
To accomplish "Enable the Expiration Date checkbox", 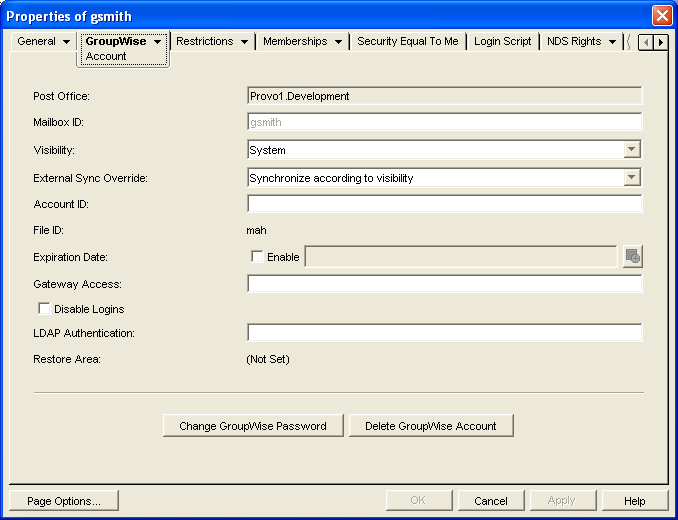I will [x=257, y=256].
